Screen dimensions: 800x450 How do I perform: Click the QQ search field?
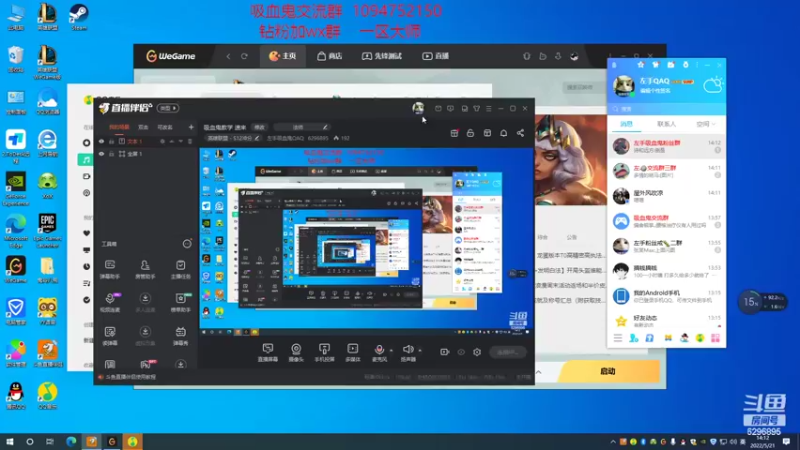point(666,109)
